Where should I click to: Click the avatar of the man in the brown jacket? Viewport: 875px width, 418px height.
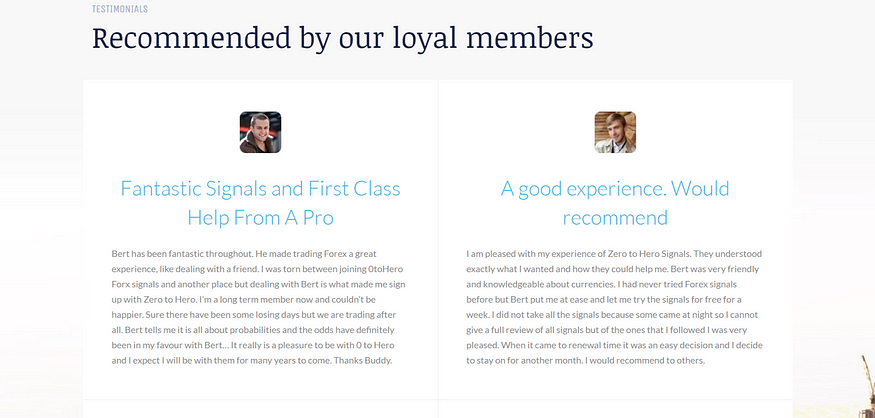click(260, 132)
